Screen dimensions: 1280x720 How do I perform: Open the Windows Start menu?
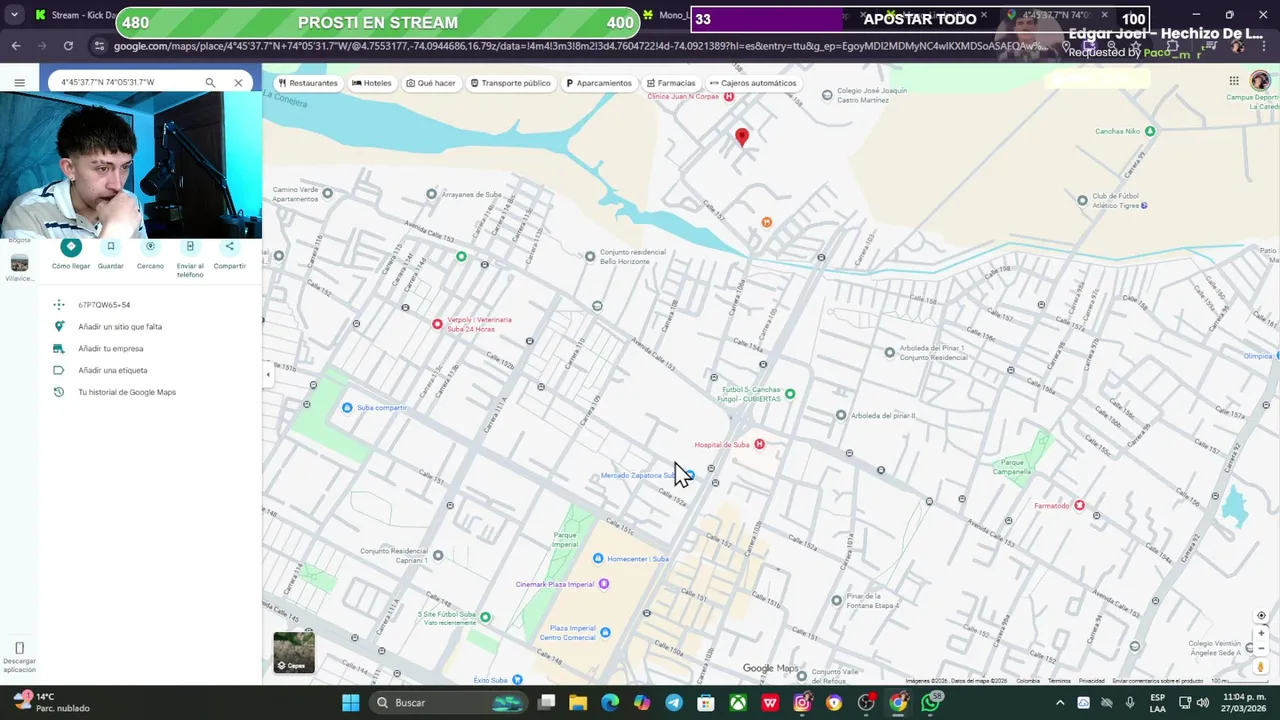350,703
